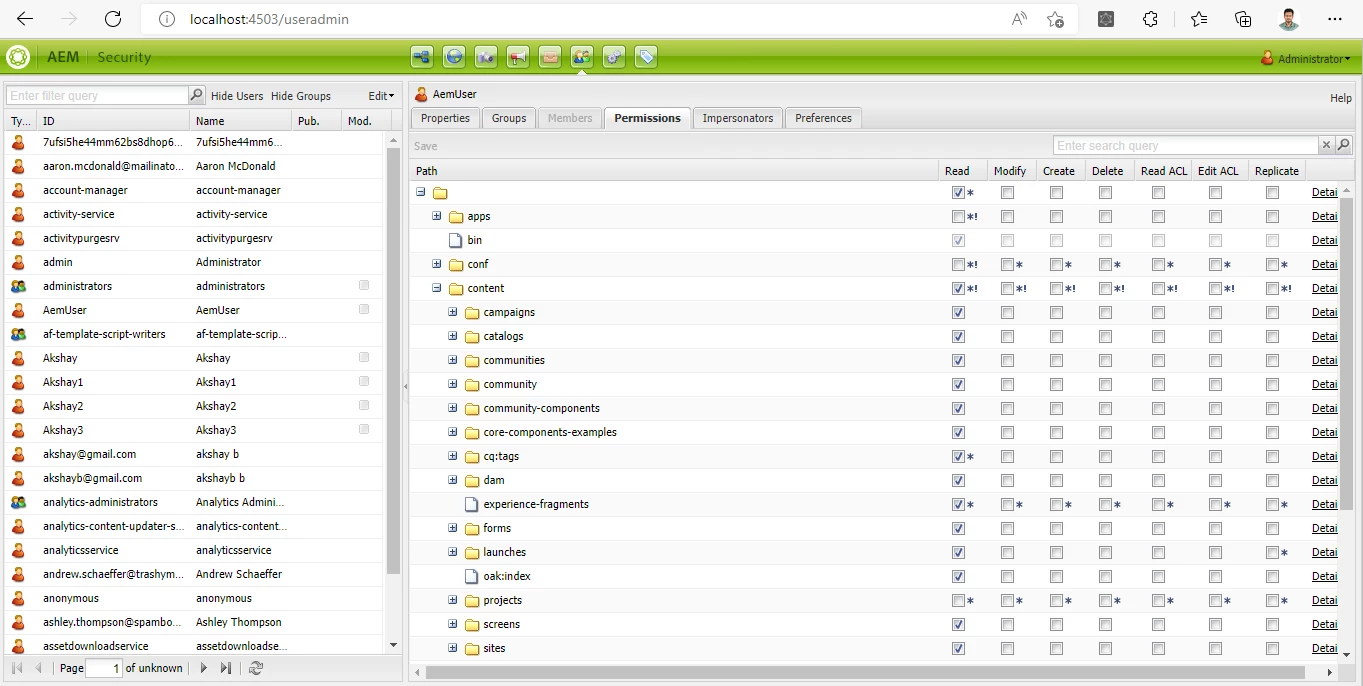Switch to the Groups tab

tap(509, 118)
